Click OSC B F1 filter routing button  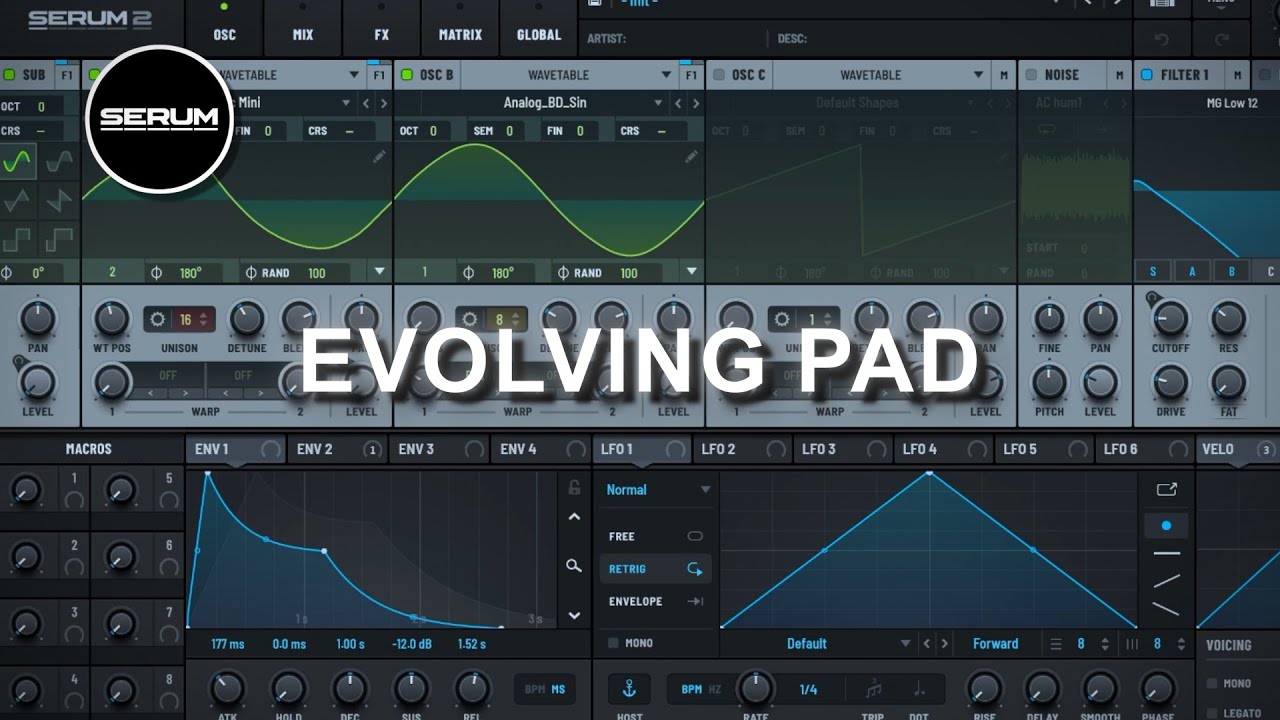pyautogui.click(x=691, y=75)
